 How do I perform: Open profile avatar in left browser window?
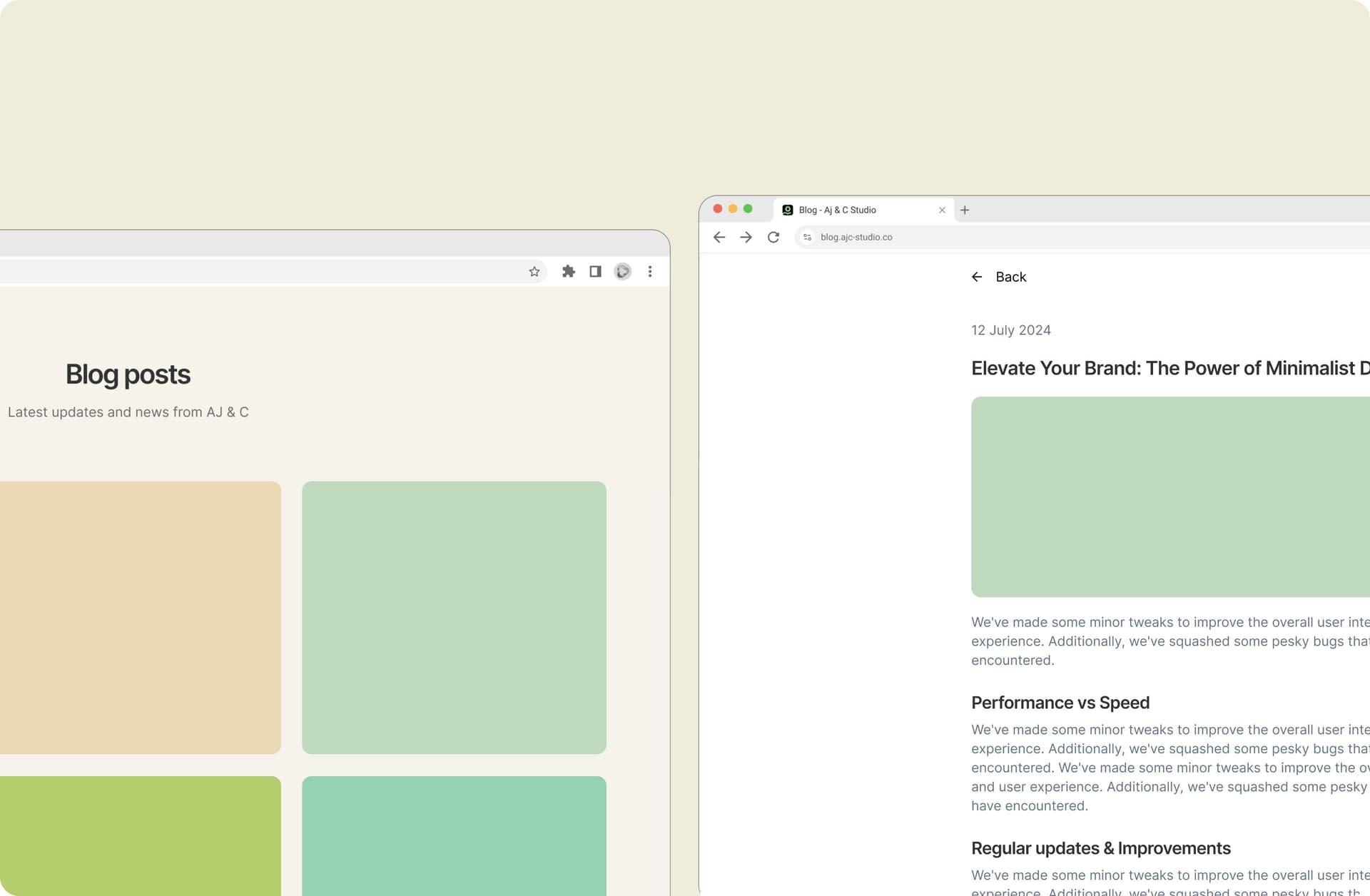coord(622,271)
